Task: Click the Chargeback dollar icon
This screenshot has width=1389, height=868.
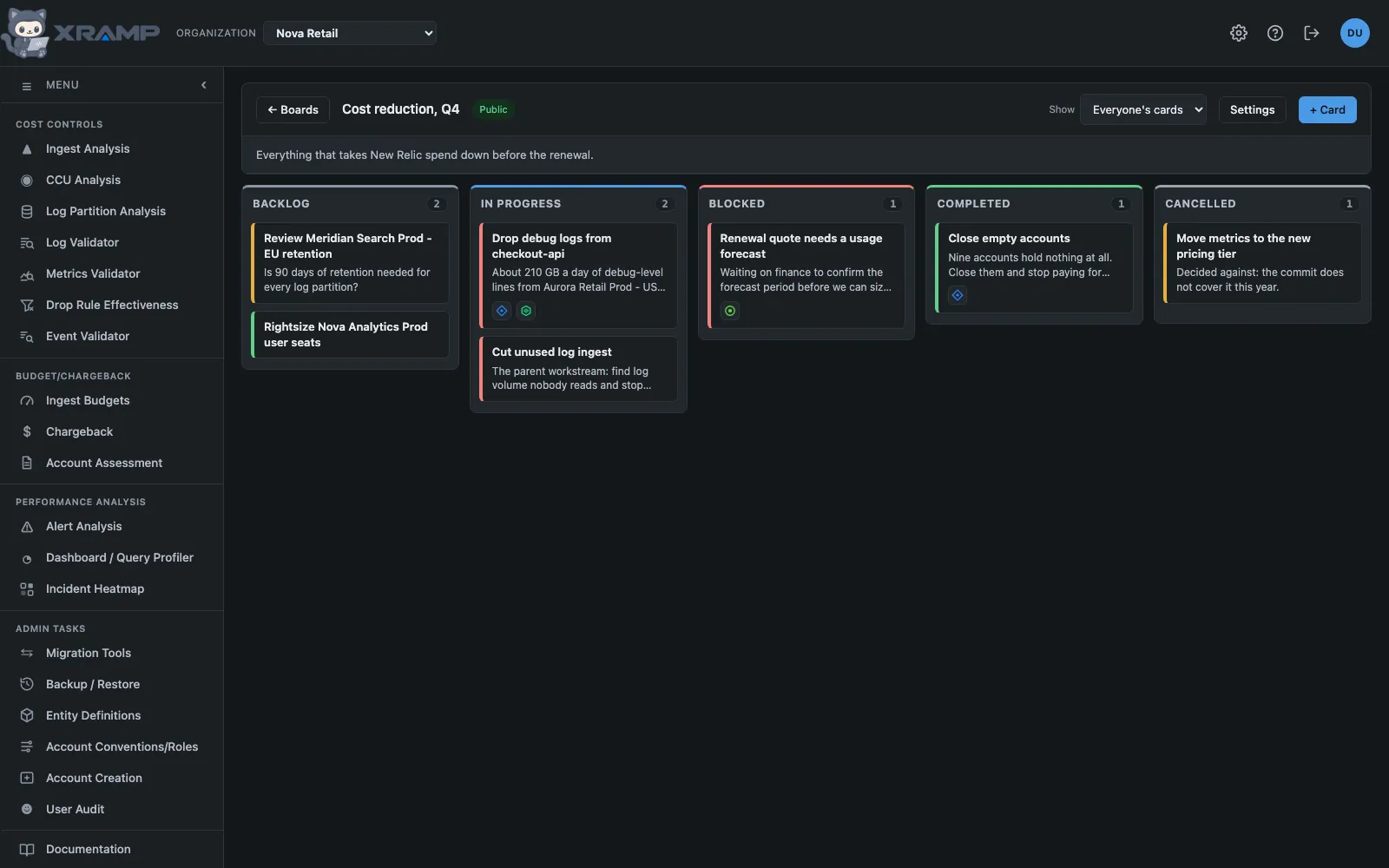Action: point(27,431)
